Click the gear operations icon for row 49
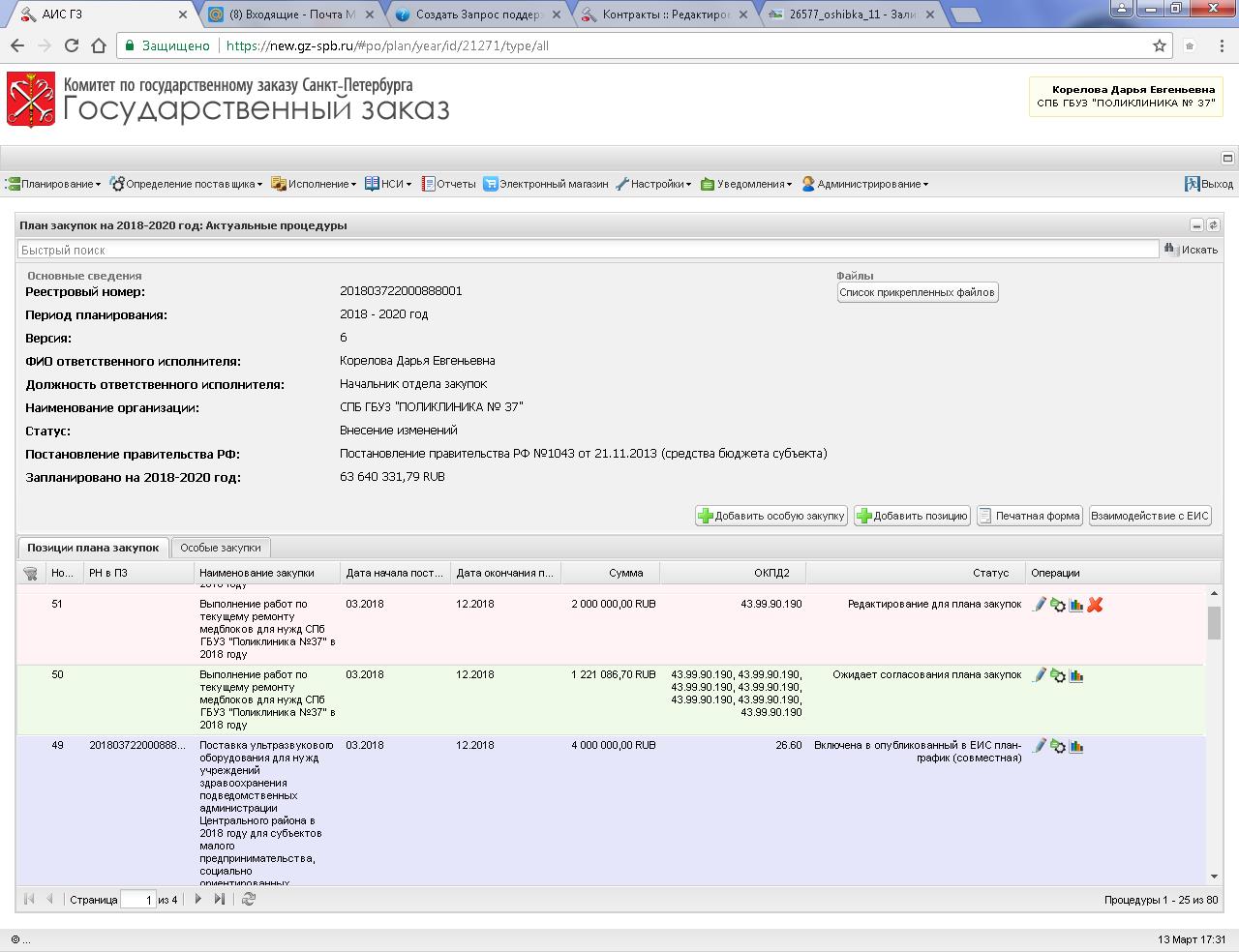Viewport: 1239px width, 952px height. 1057,746
